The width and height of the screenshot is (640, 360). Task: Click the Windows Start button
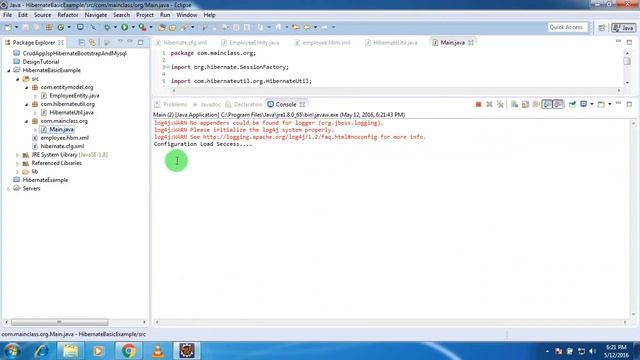(12, 351)
